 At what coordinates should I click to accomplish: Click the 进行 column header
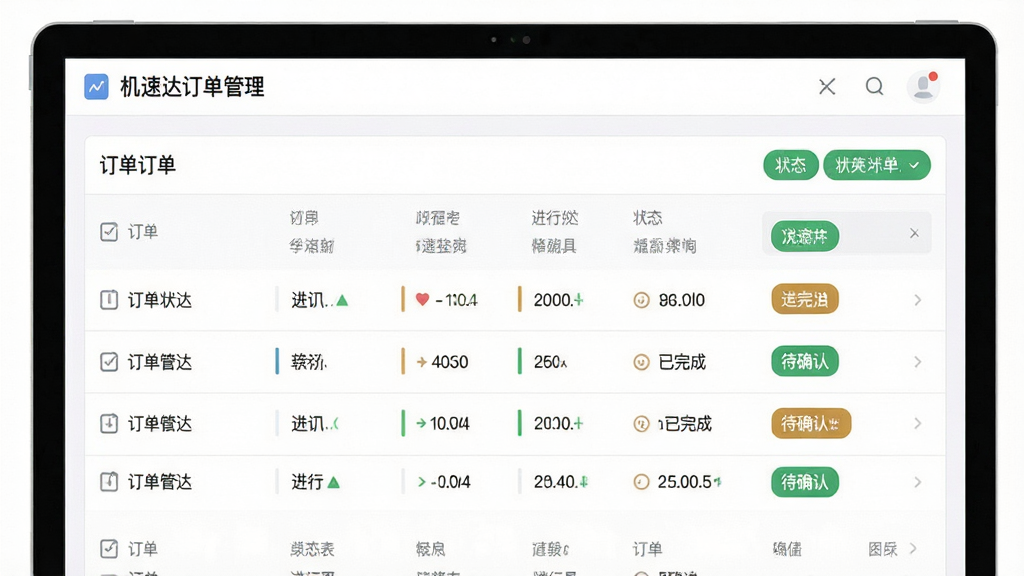point(554,217)
